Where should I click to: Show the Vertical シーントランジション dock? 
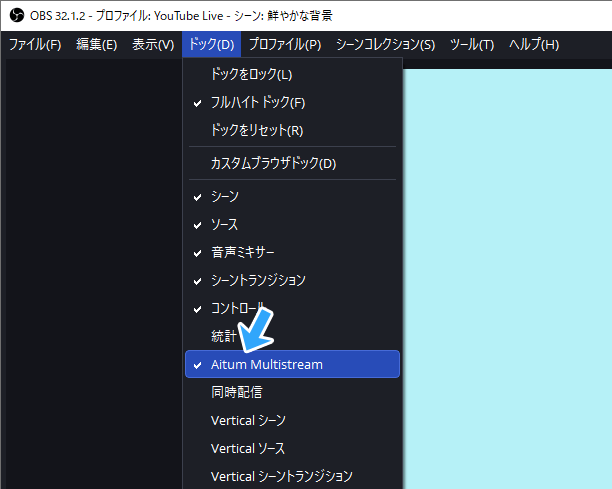click(292, 476)
